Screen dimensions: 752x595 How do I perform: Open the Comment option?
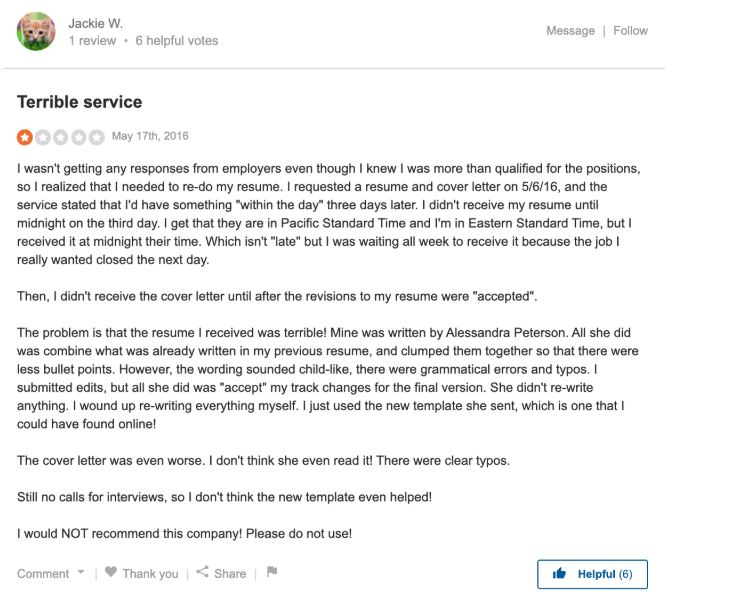(x=43, y=573)
